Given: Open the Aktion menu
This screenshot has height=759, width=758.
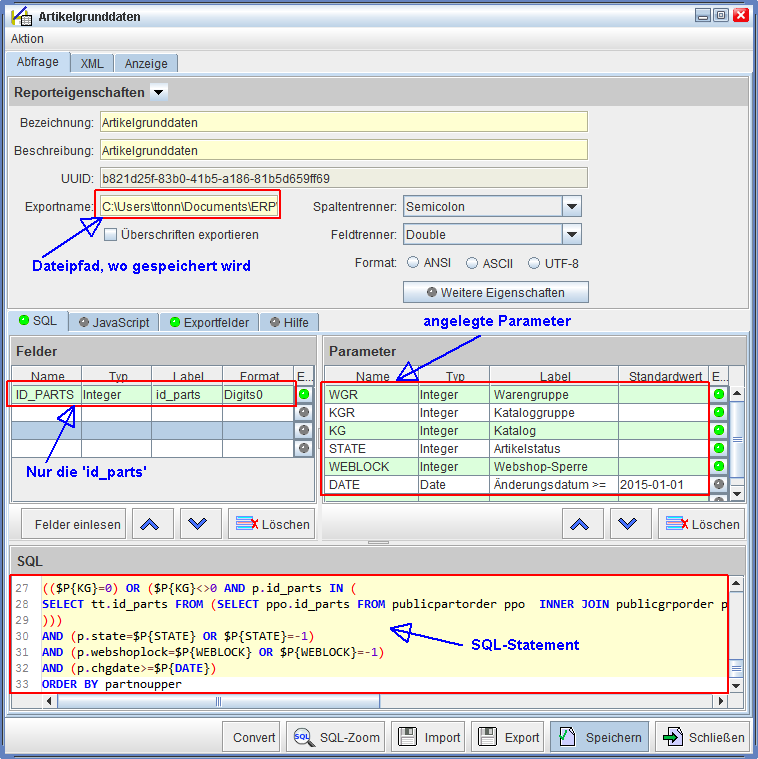Looking at the screenshot, I should click(27, 38).
